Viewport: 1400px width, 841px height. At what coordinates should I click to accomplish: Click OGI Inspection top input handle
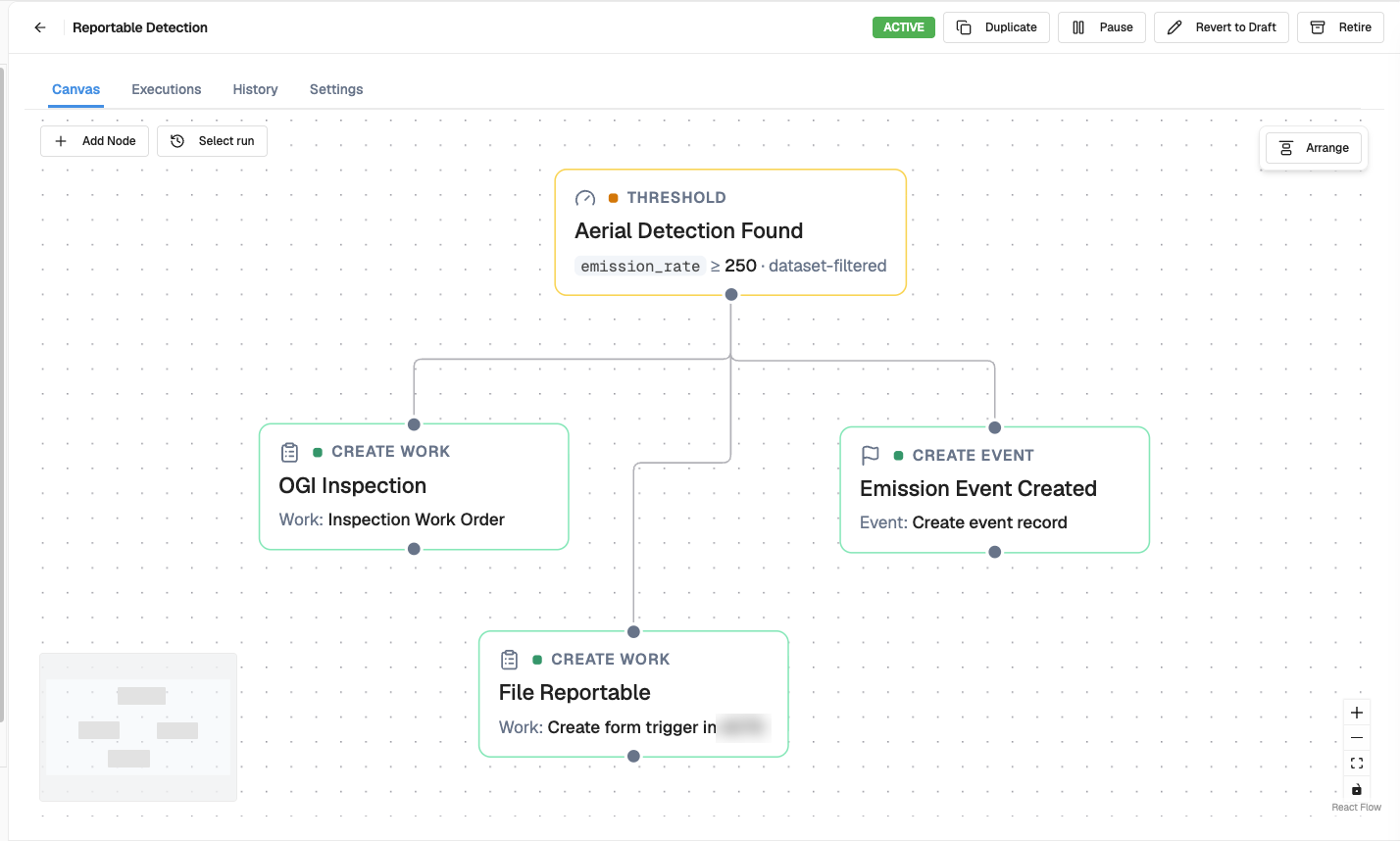click(x=414, y=424)
